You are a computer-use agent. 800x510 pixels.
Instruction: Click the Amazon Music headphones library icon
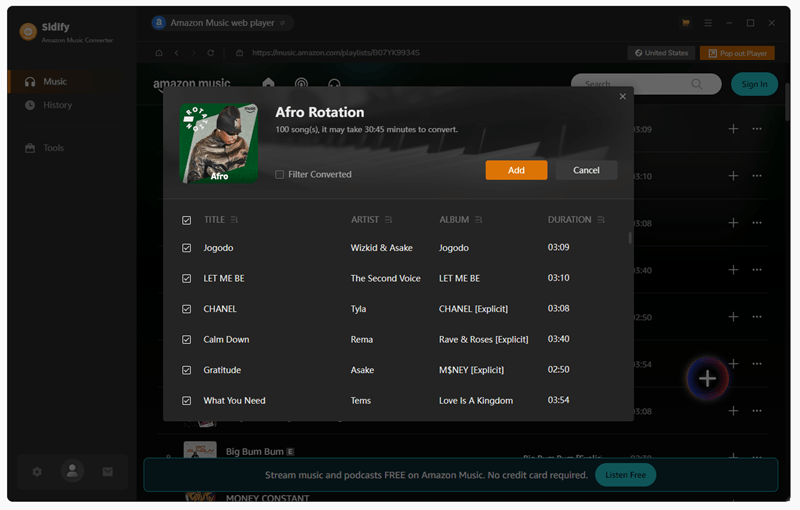click(334, 84)
